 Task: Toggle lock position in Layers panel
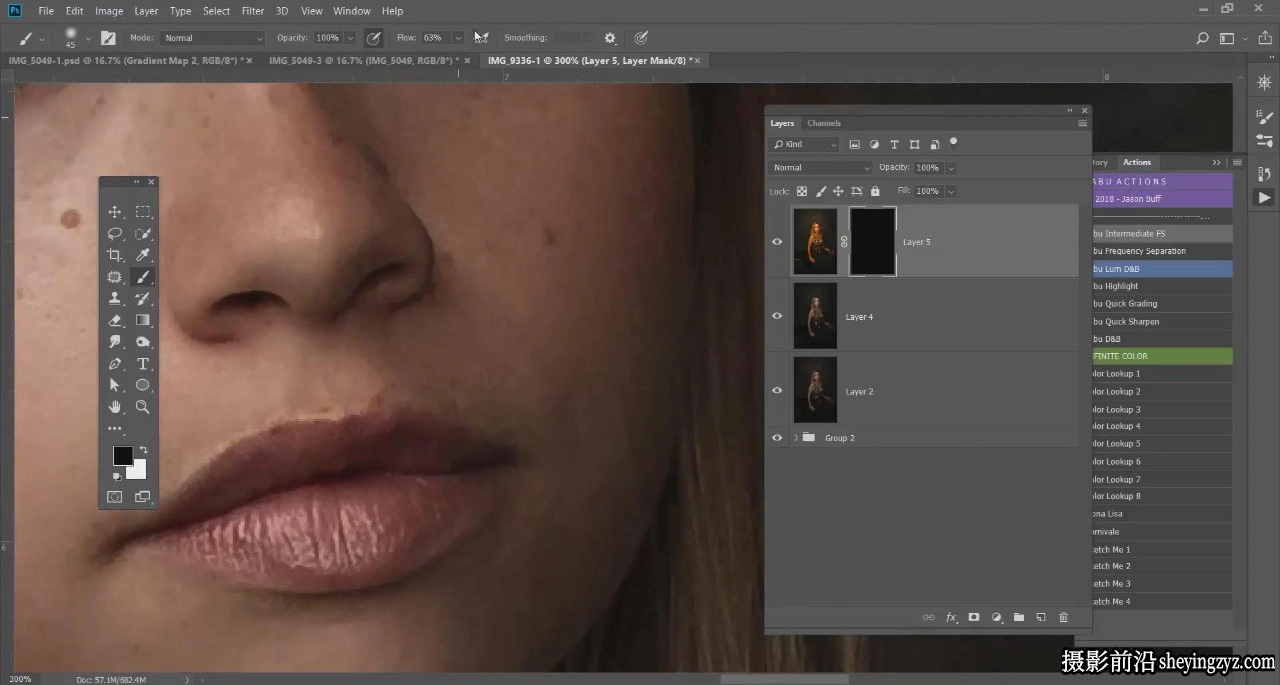[x=838, y=191]
